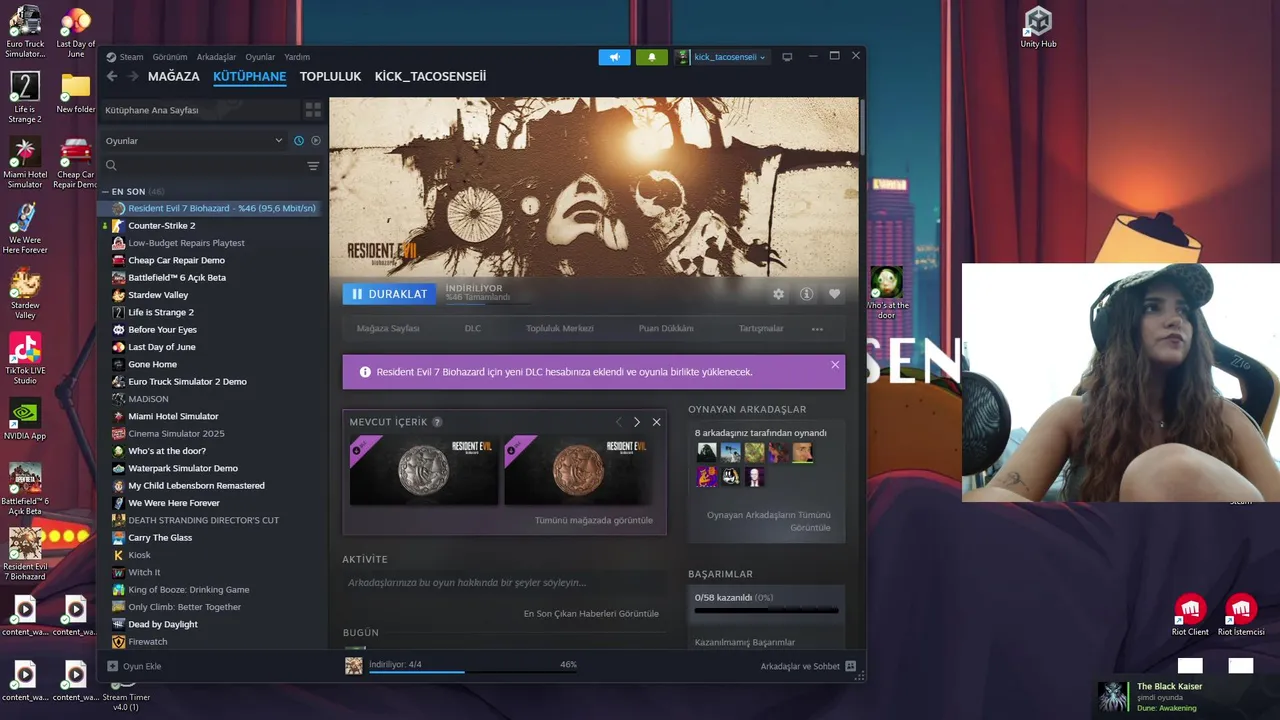
Task: Open the silver coin DLC thumbnail
Action: (x=424, y=468)
